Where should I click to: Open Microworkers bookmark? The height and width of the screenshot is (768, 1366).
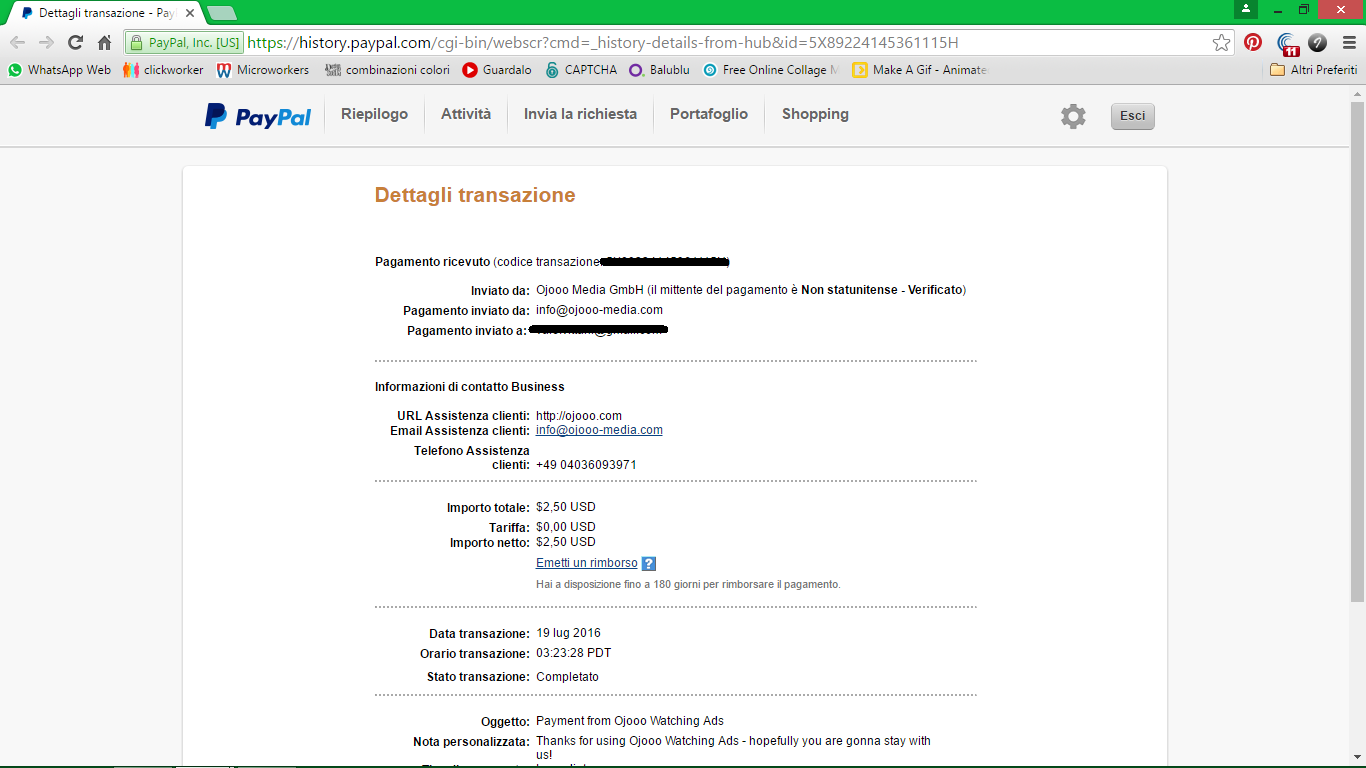(x=263, y=70)
